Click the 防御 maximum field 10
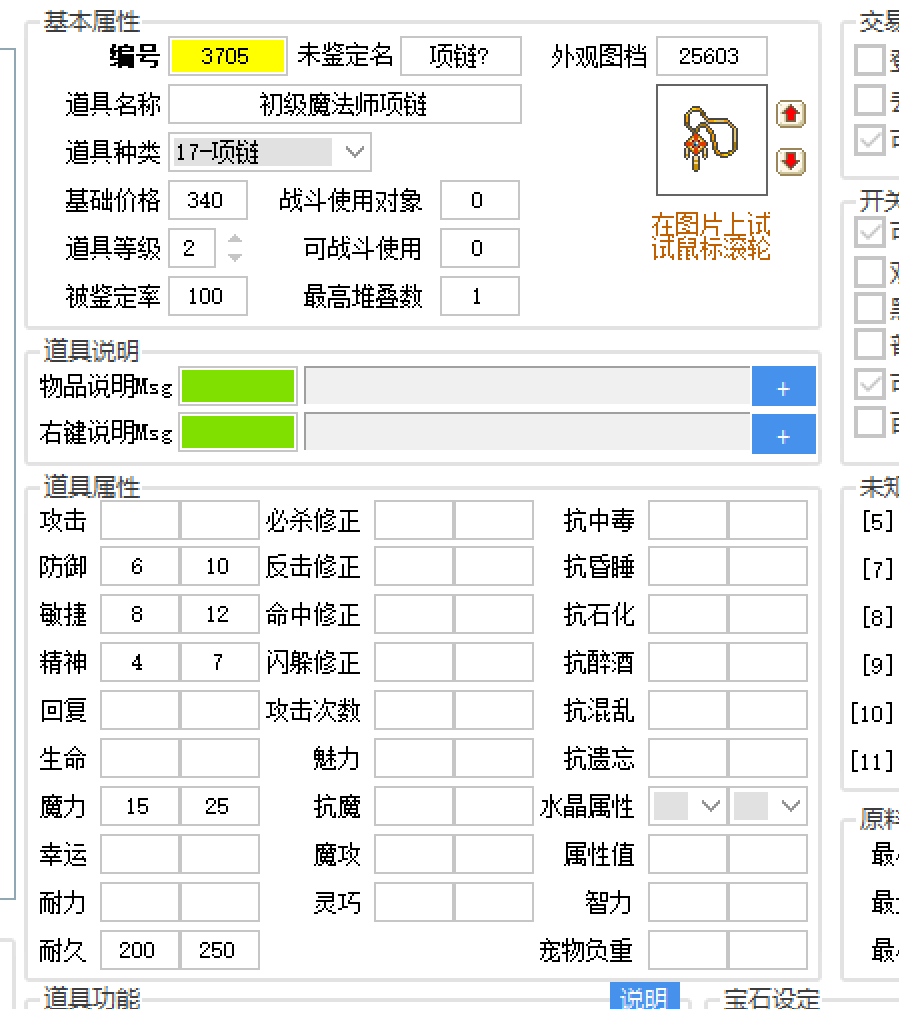 pos(219,566)
